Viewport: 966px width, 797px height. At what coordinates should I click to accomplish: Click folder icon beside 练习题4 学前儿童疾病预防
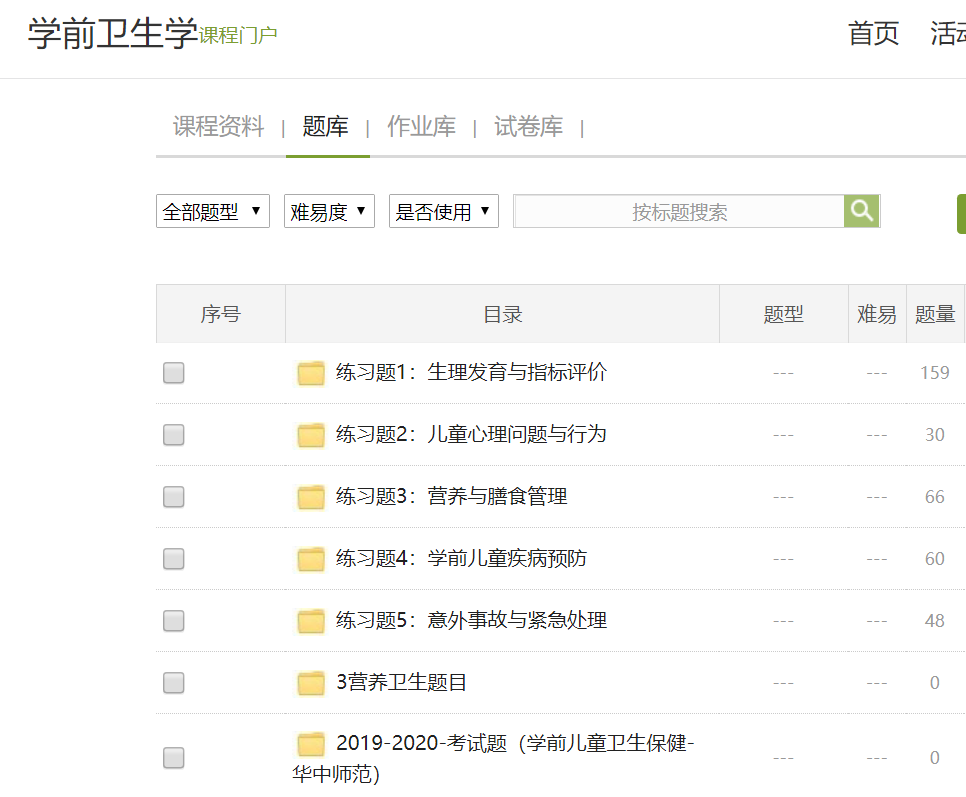[x=311, y=559]
